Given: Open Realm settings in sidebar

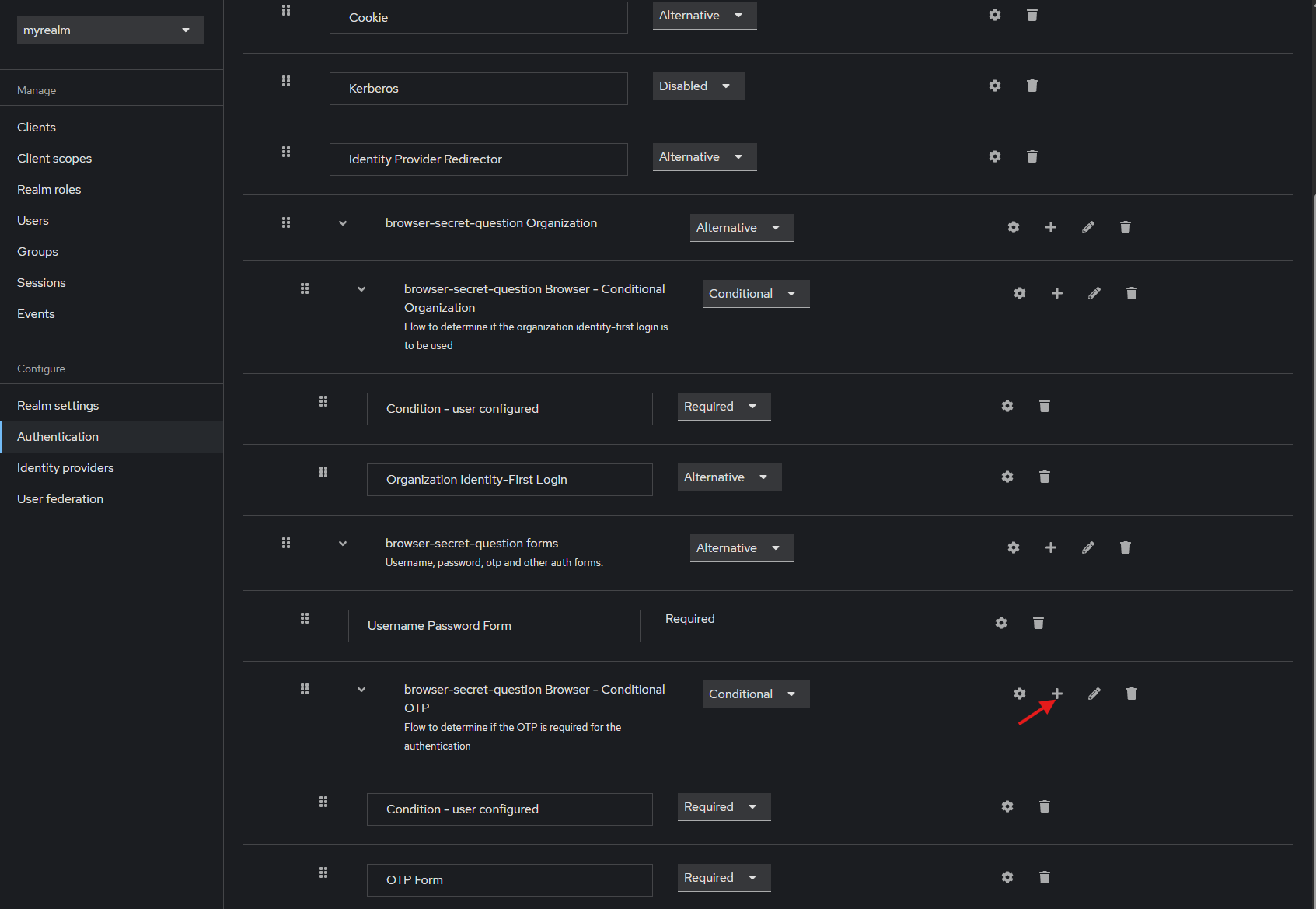Looking at the screenshot, I should pos(58,406).
